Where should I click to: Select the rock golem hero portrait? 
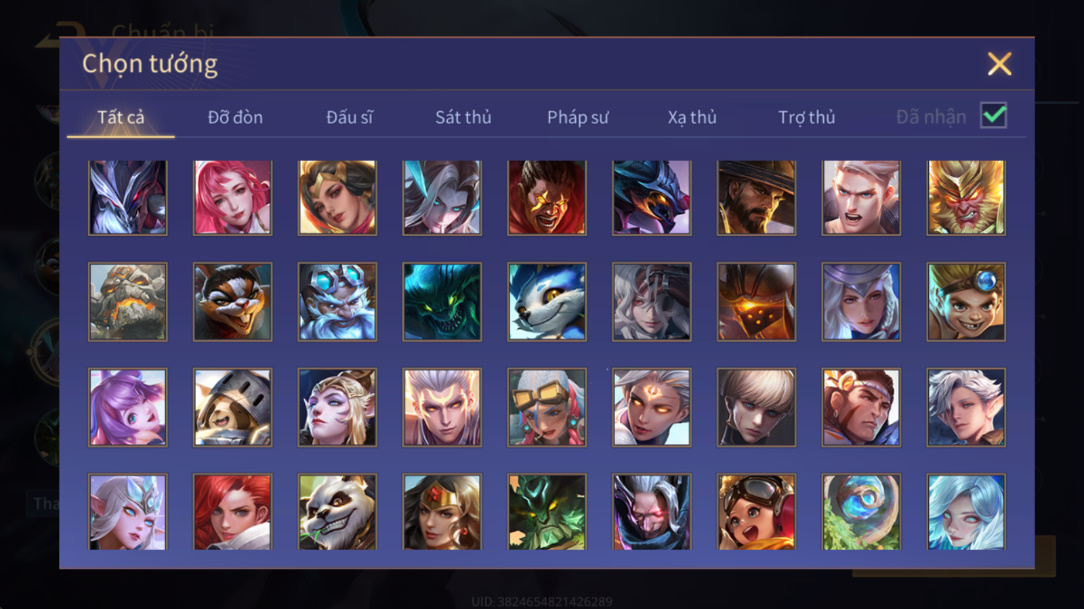click(128, 301)
